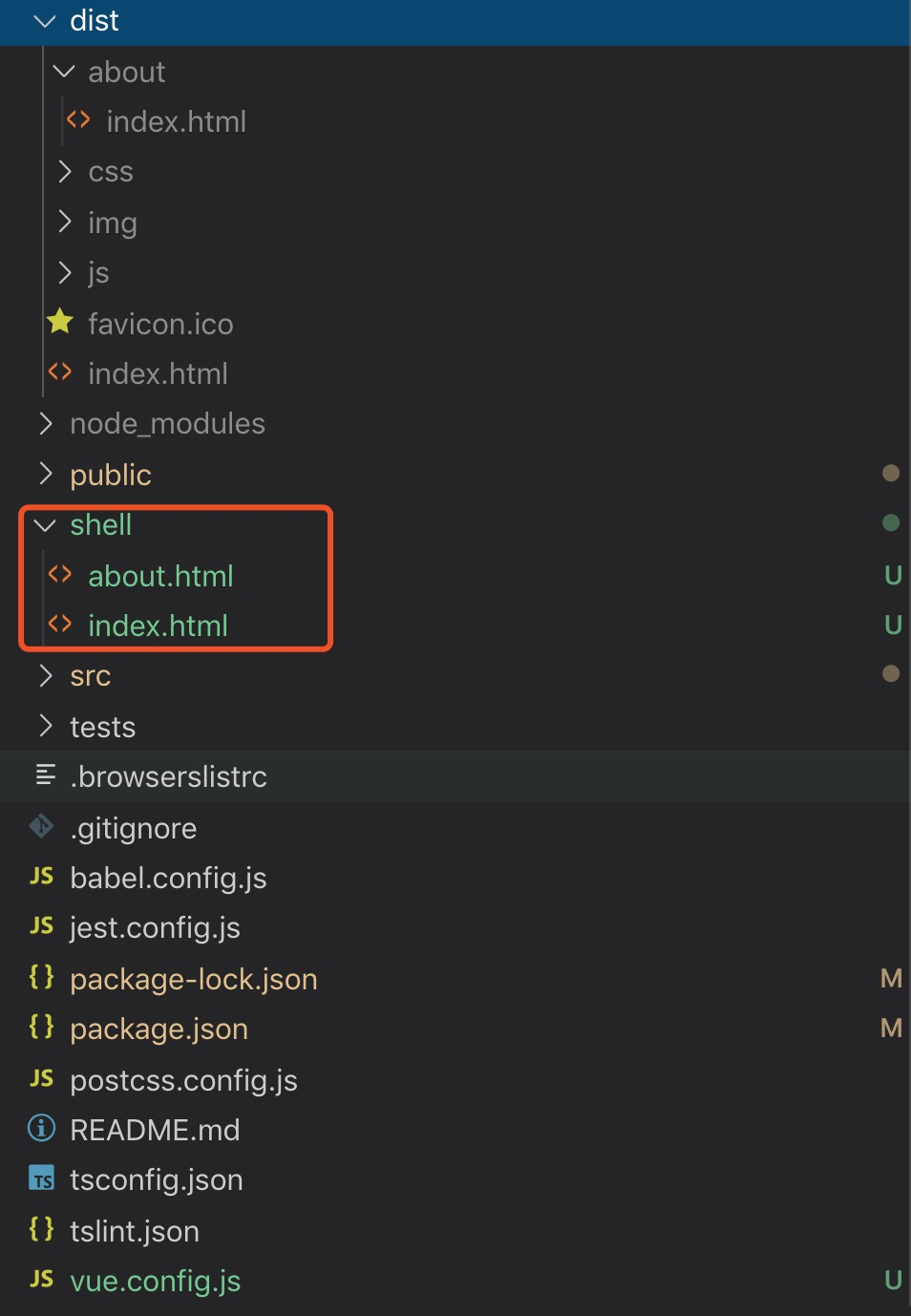Screen dimensions: 911x1316
Task: Collapse the shell folder chevron
Action: [45, 525]
